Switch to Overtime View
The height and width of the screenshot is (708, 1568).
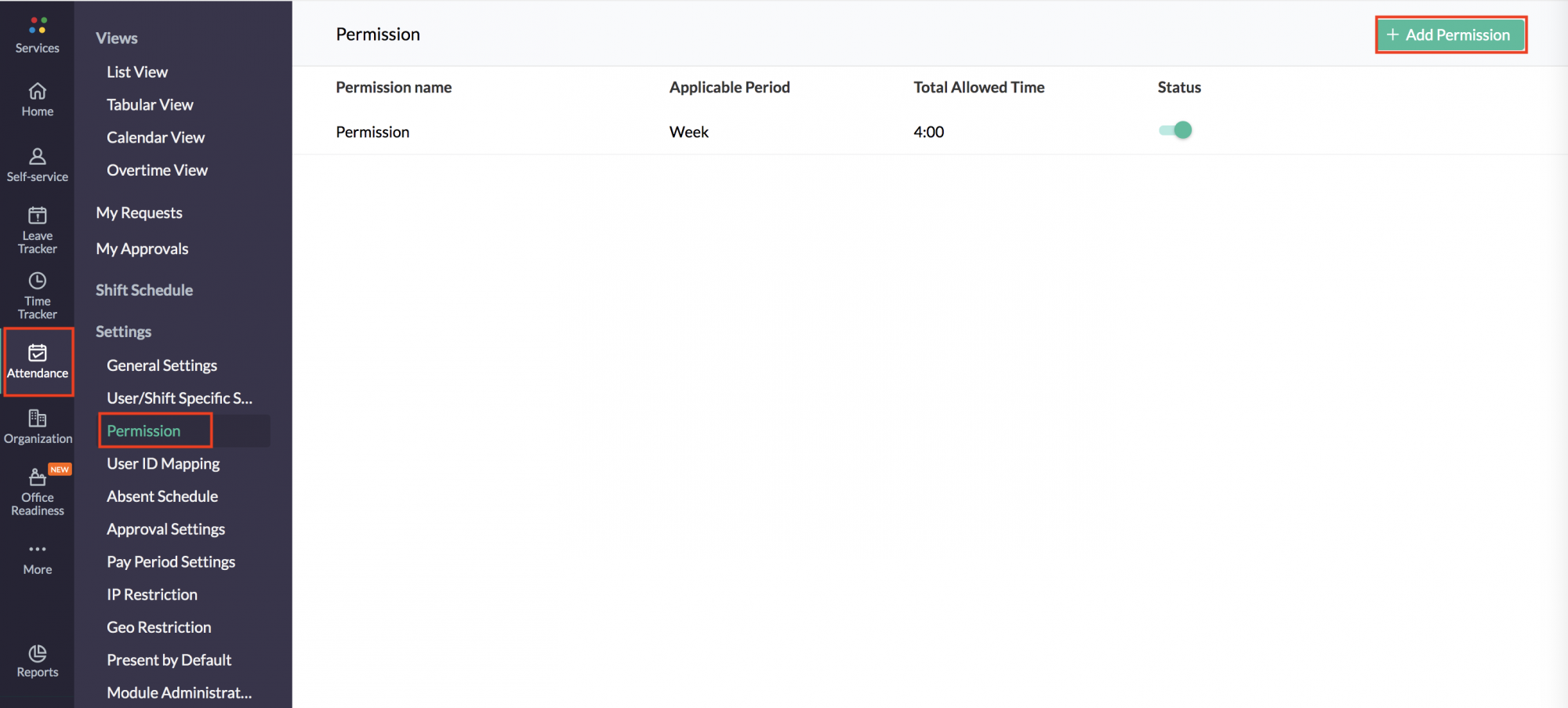coord(157,170)
